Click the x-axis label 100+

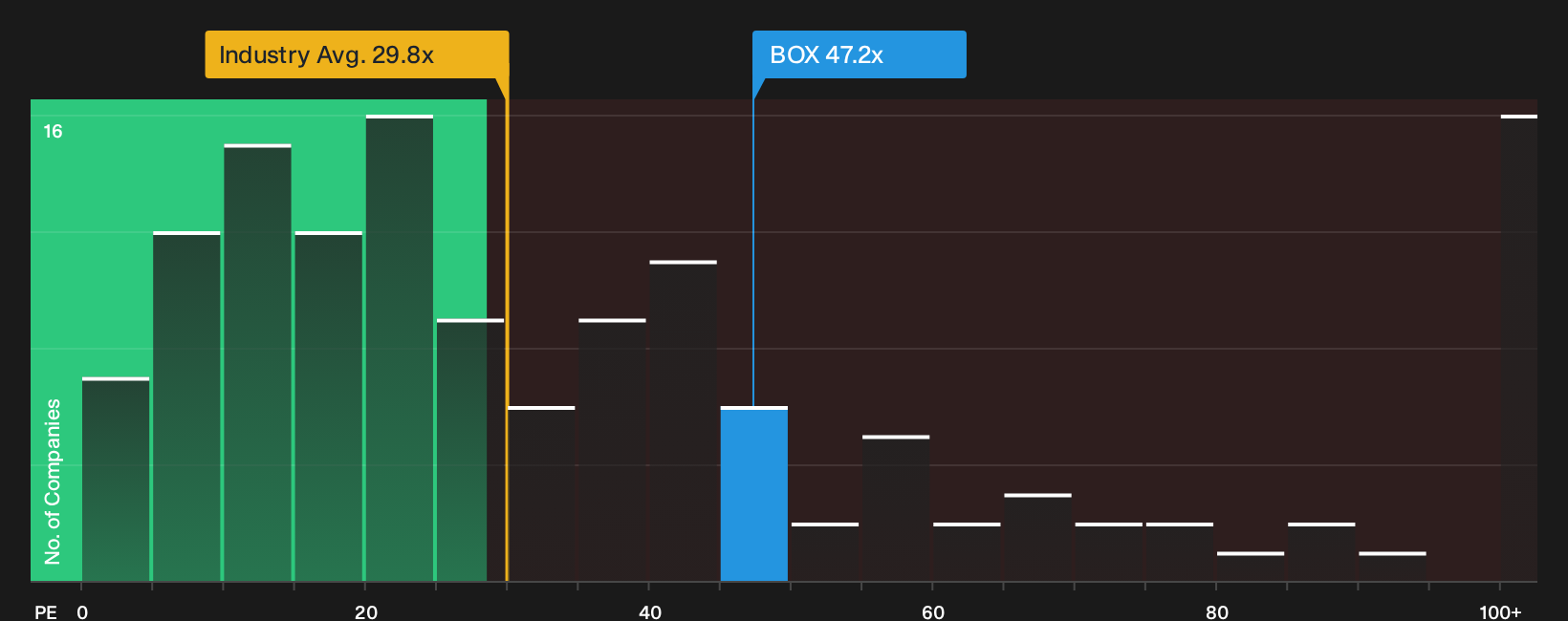(1500, 611)
